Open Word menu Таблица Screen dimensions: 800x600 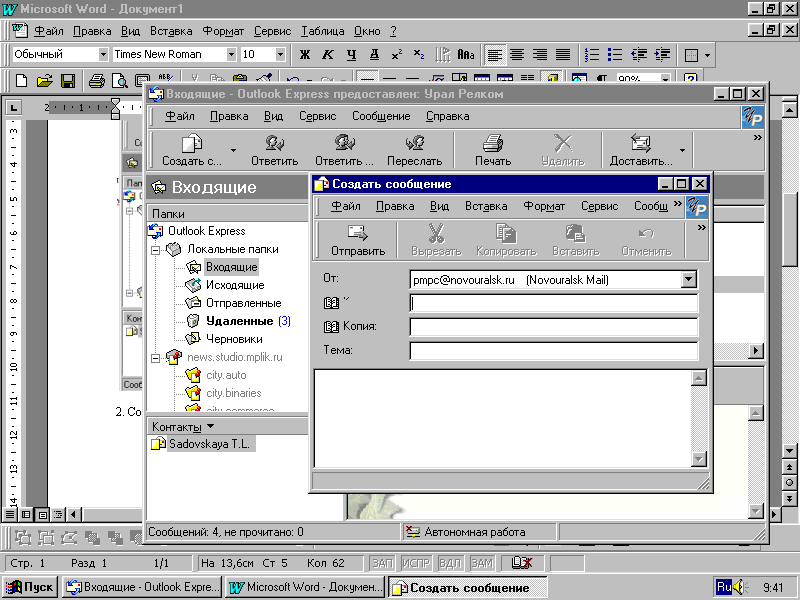tap(322, 31)
